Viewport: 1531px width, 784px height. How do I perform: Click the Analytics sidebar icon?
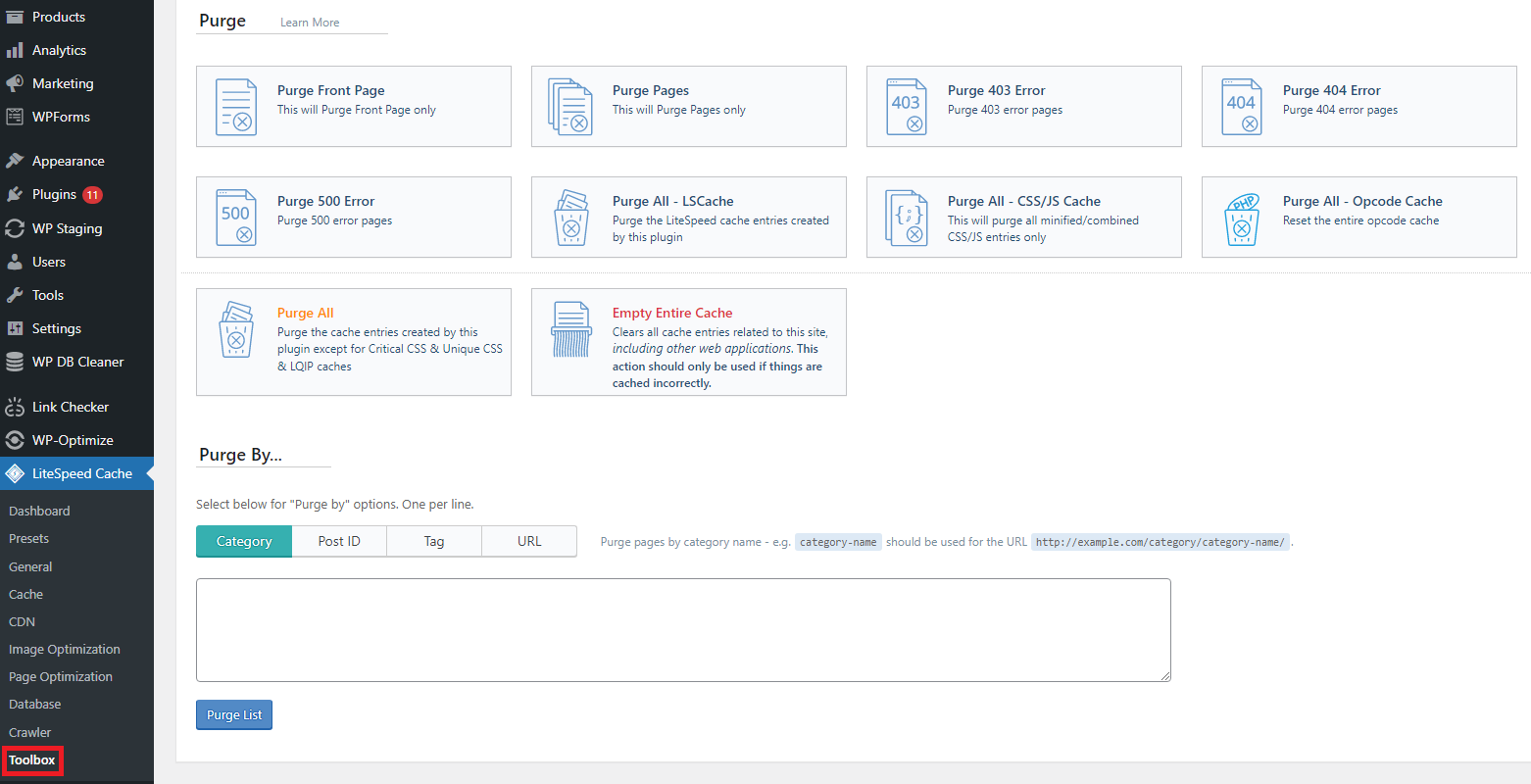[16, 50]
